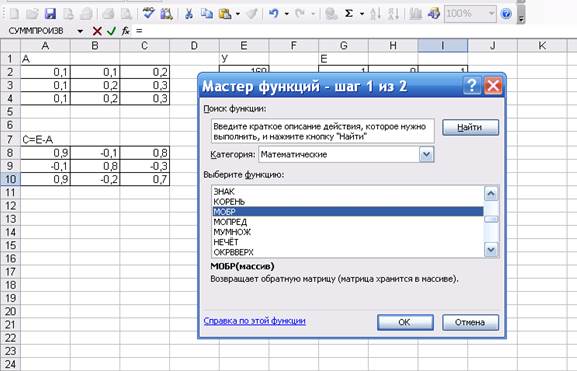Click cell C8 with value 0,8
Screen dimensions: 577x371
tap(145, 153)
